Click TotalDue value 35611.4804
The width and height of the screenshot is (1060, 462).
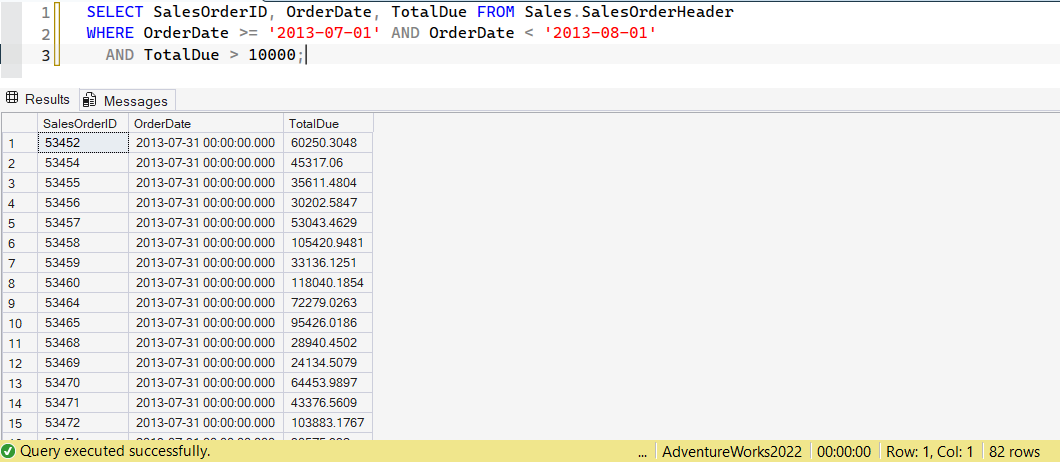click(x=329, y=183)
